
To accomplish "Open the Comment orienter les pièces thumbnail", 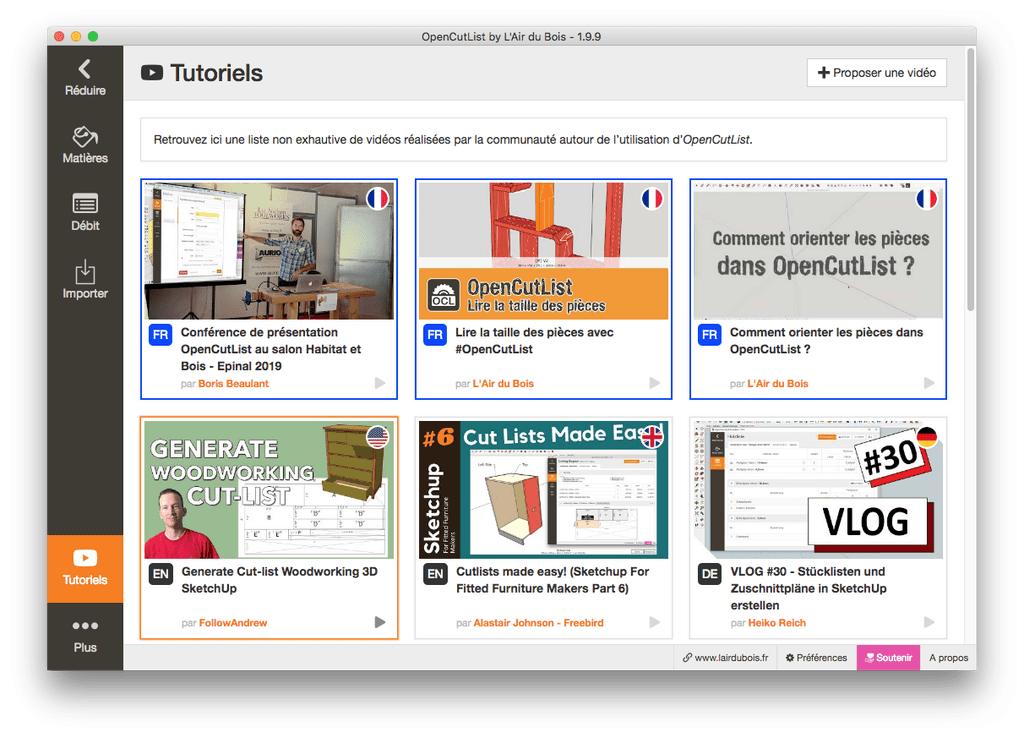I will click(818, 251).
